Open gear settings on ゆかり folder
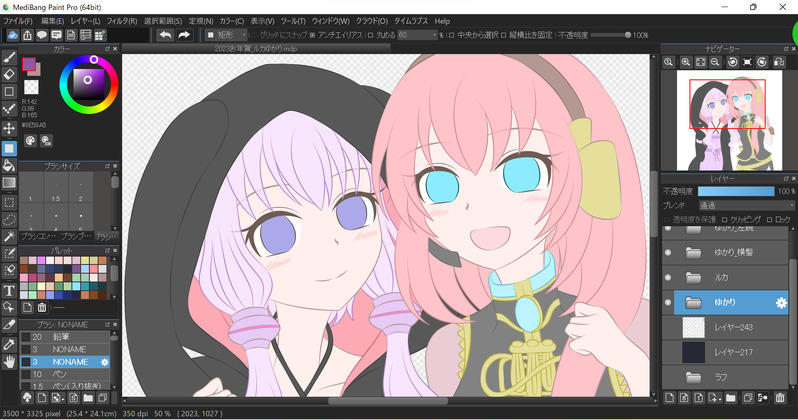798x420 pixels. pyautogui.click(x=781, y=303)
